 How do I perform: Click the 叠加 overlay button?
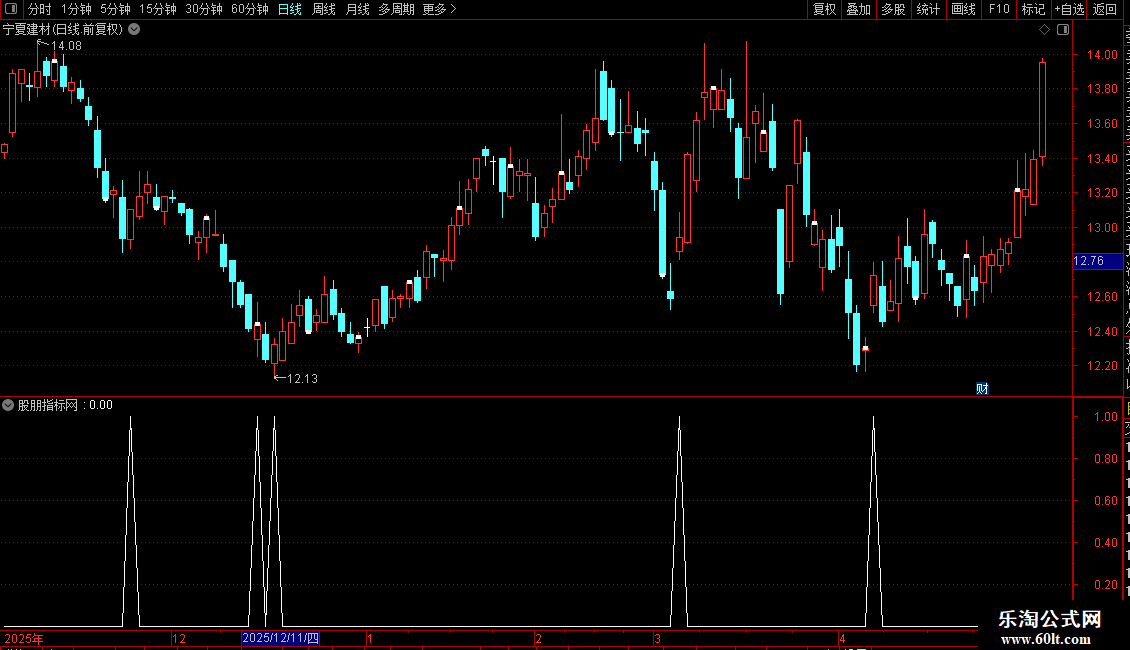(x=859, y=9)
